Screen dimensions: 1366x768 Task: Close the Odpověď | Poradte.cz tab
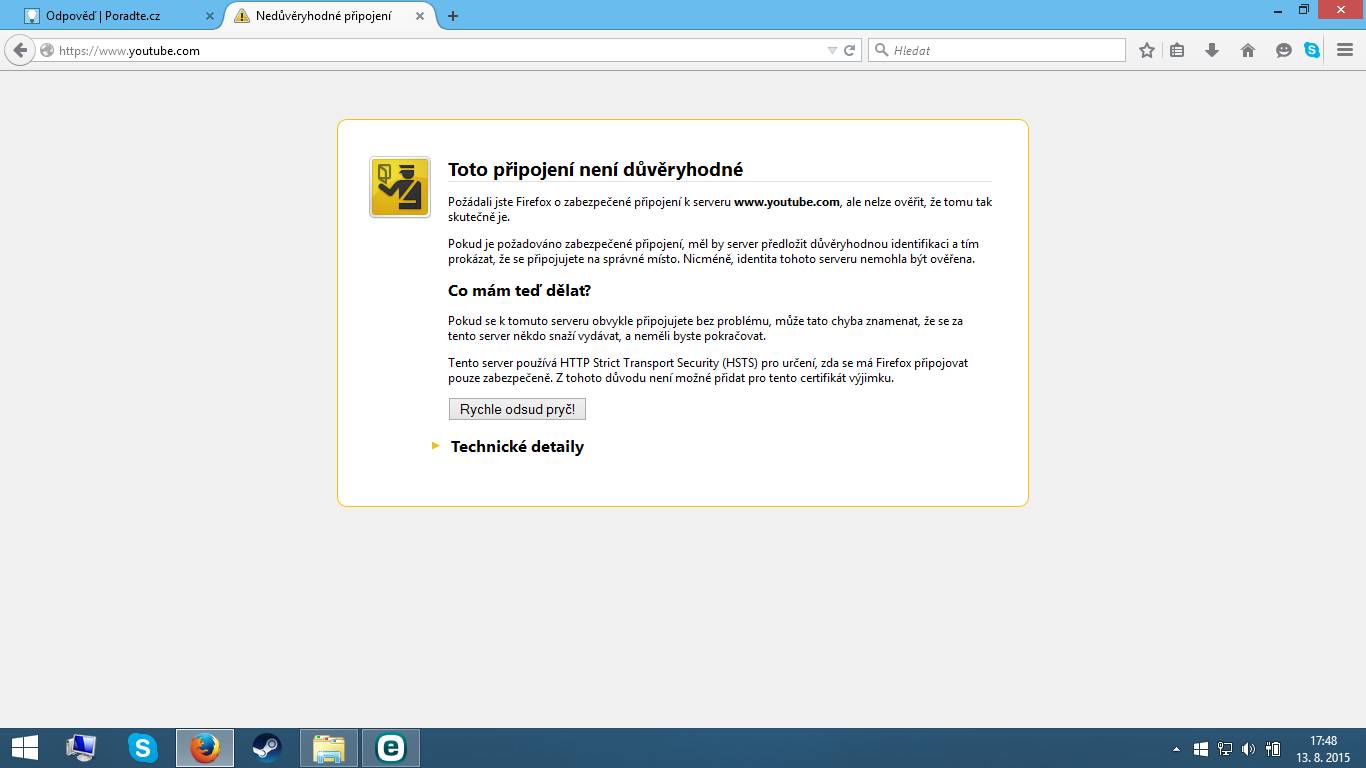[209, 16]
